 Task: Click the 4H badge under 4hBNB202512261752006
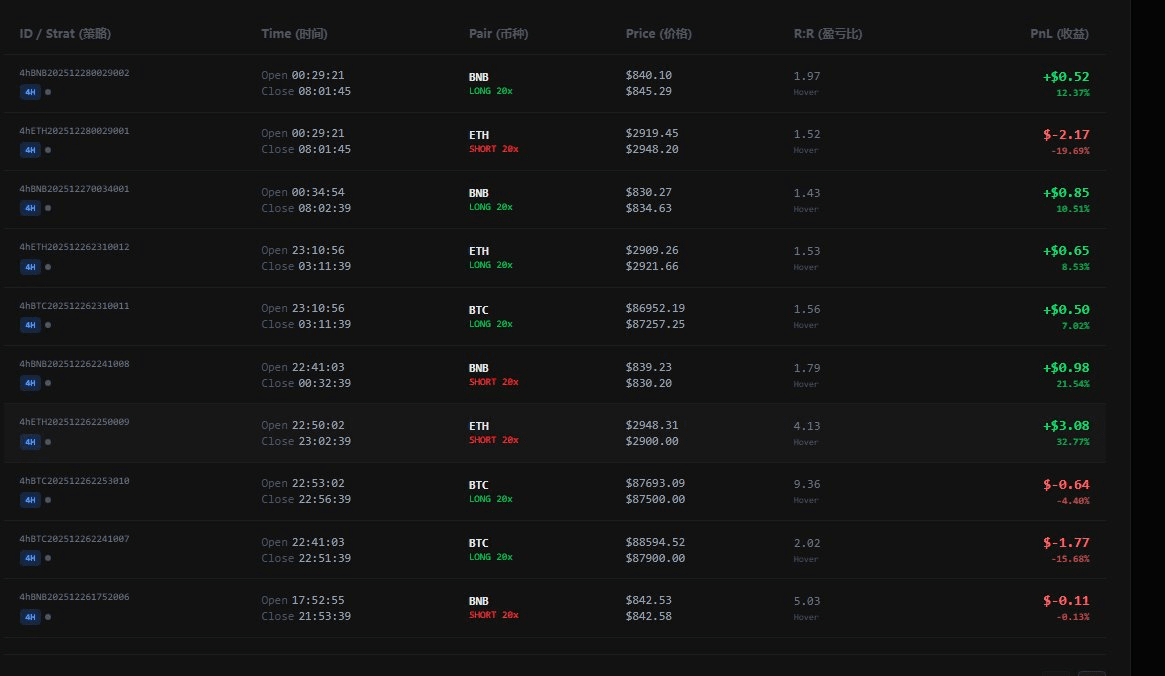[x=30, y=616]
